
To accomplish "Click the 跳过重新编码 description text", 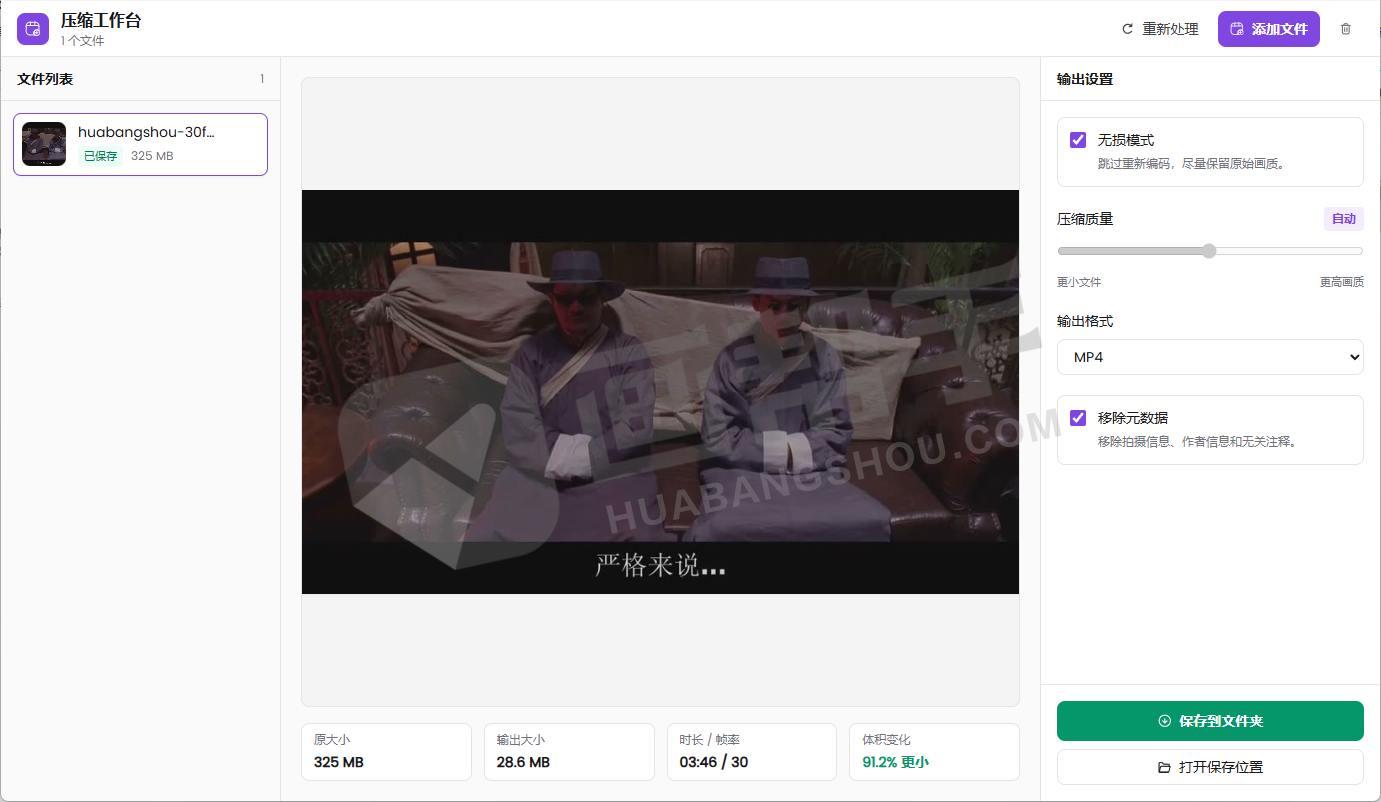I will 1191,163.
